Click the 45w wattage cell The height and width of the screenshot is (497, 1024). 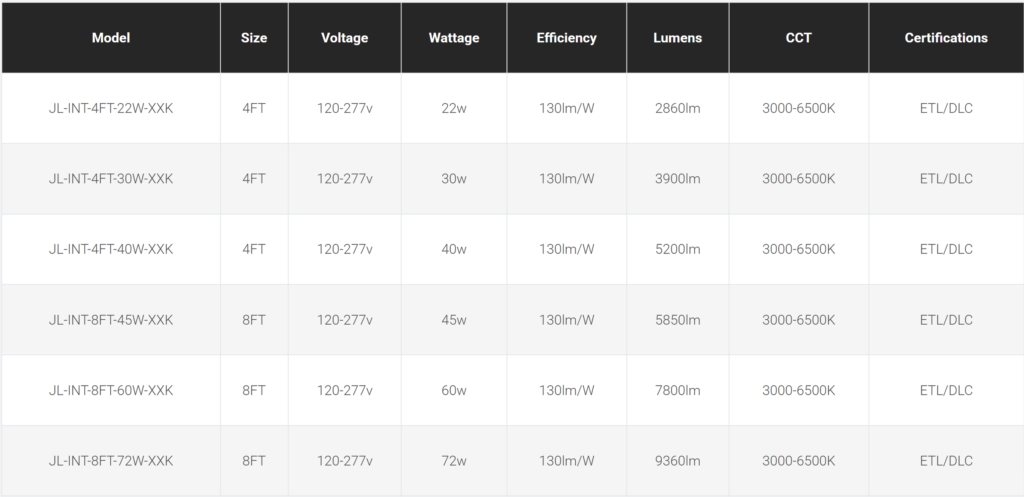pyautogui.click(x=454, y=320)
